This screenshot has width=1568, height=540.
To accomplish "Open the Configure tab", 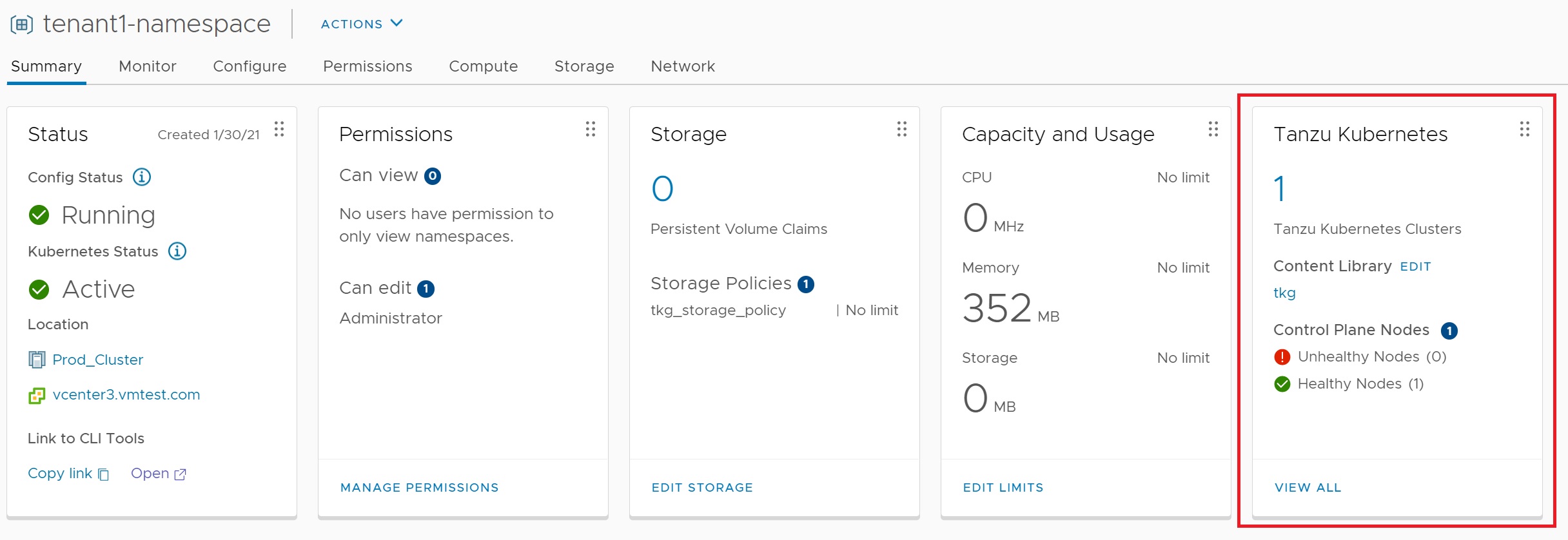I will (x=250, y=66).
